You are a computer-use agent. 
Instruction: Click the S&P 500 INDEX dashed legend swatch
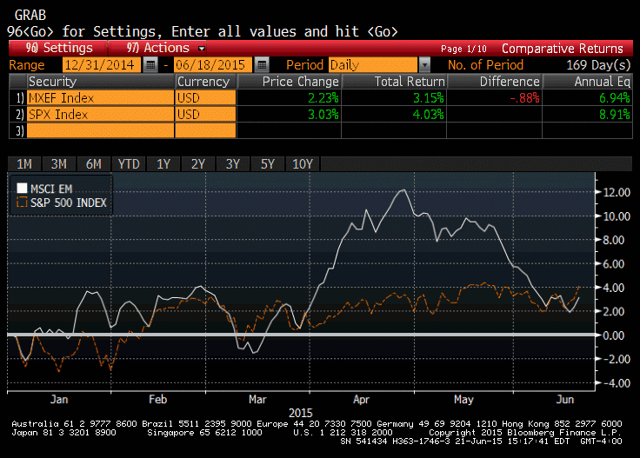(x=22, y=202)
